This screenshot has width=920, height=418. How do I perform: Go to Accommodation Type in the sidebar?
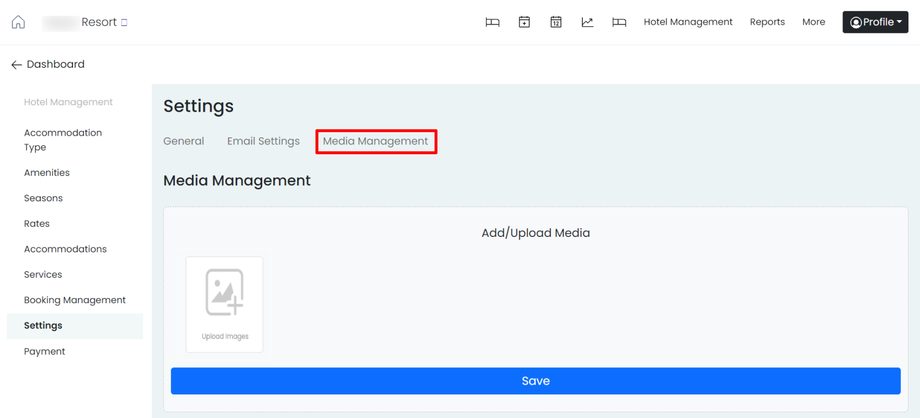click(62, 140)
